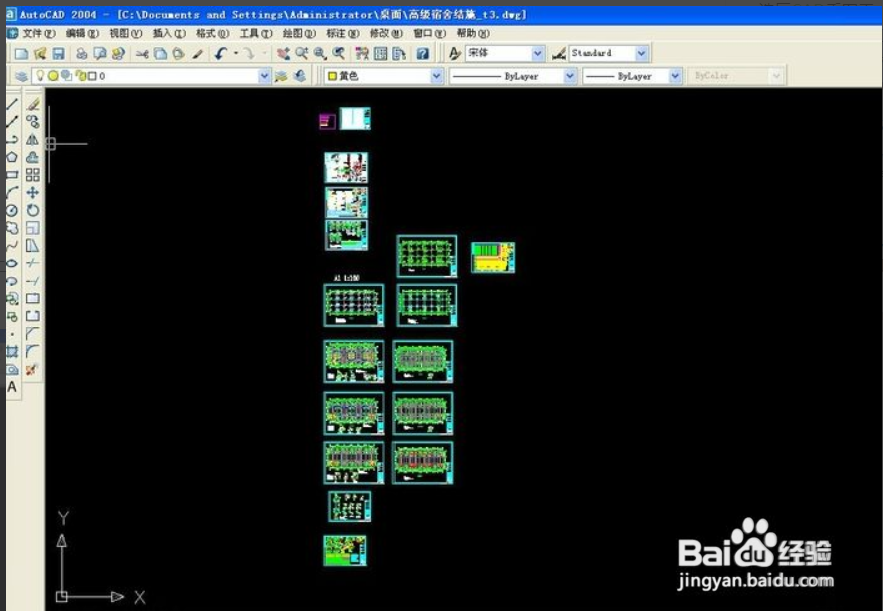Open the 标注 (Dimension) menu

click(343, 34)
